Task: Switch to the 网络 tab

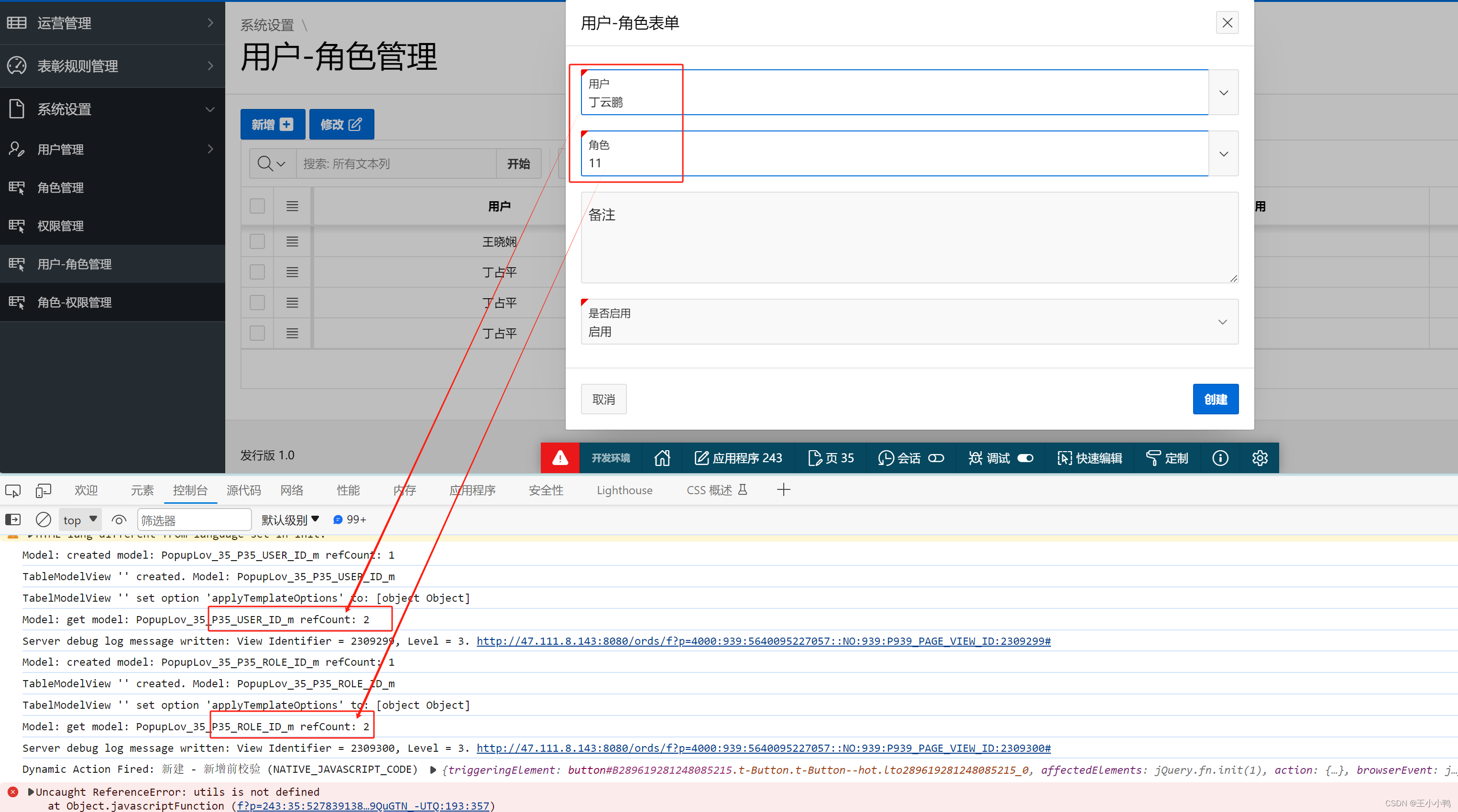Action: tap(292, 490)
